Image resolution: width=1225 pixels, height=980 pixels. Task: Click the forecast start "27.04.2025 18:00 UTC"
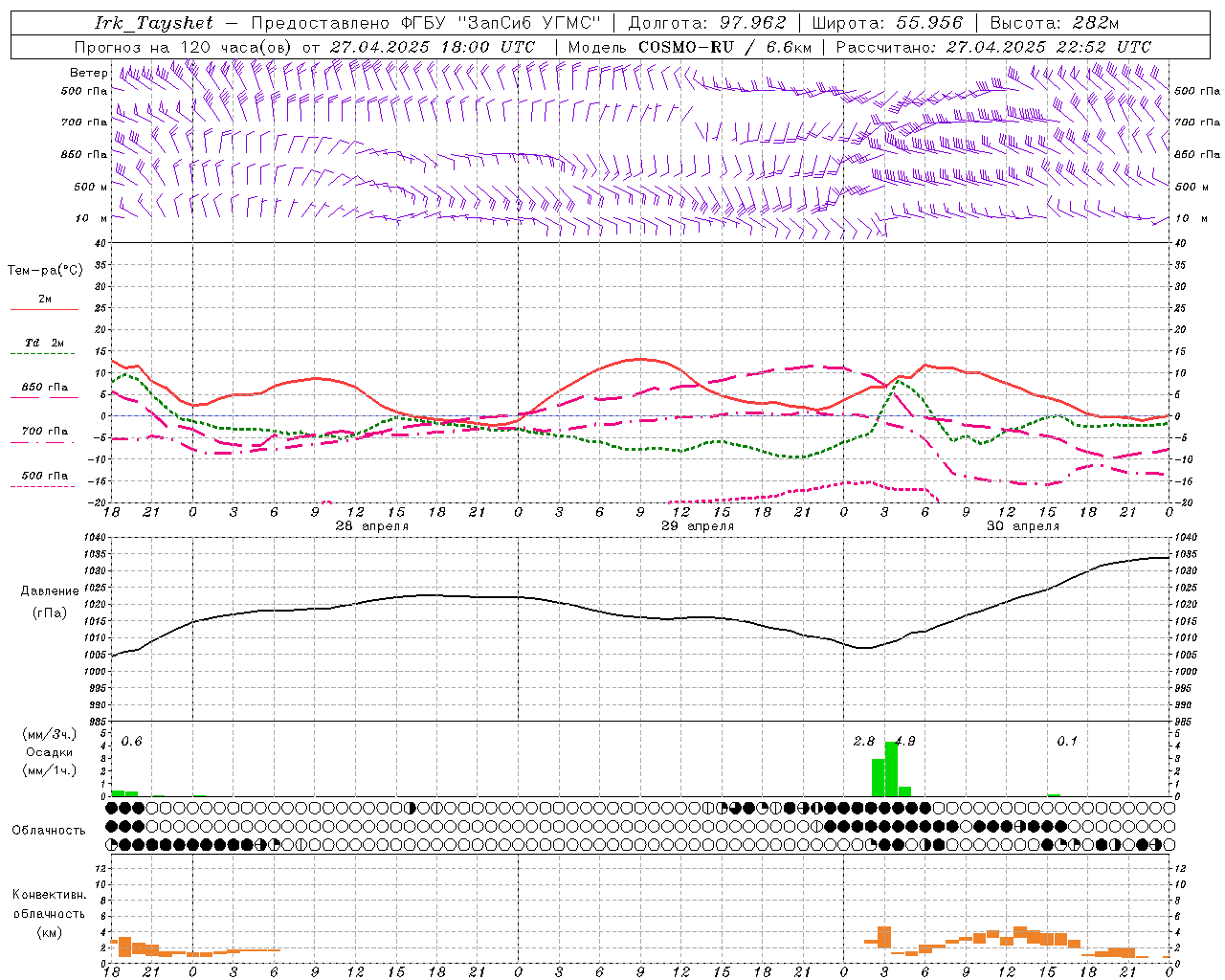(x=433, y=47)
